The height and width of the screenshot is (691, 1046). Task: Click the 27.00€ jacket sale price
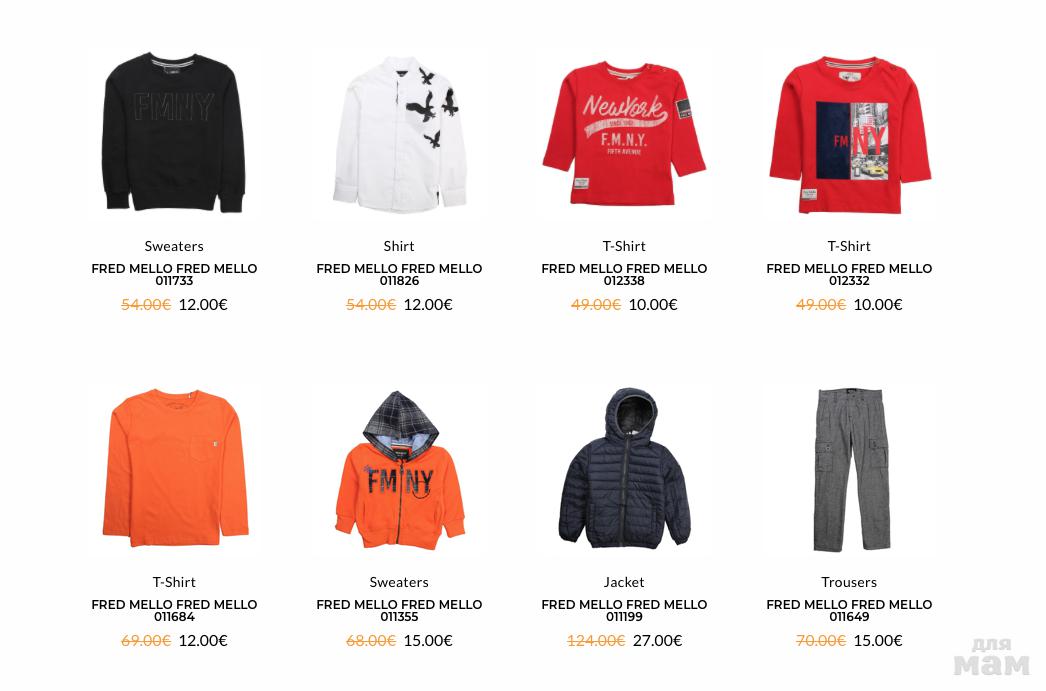[658, 640]
